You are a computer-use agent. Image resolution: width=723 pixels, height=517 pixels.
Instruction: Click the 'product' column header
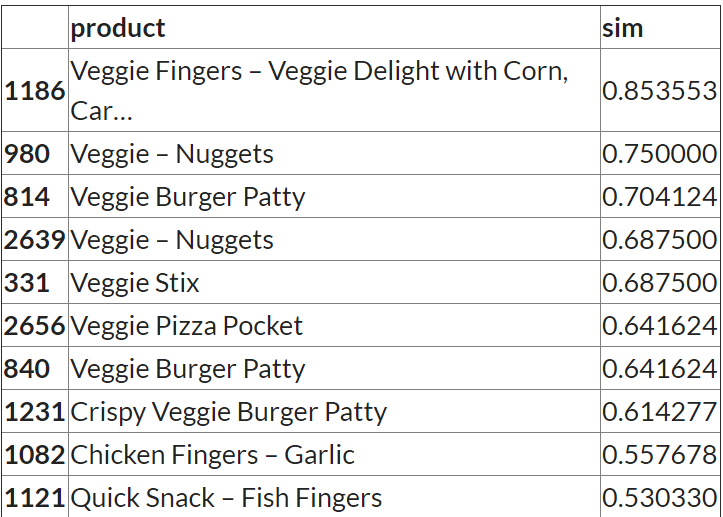tap(118, 28)
